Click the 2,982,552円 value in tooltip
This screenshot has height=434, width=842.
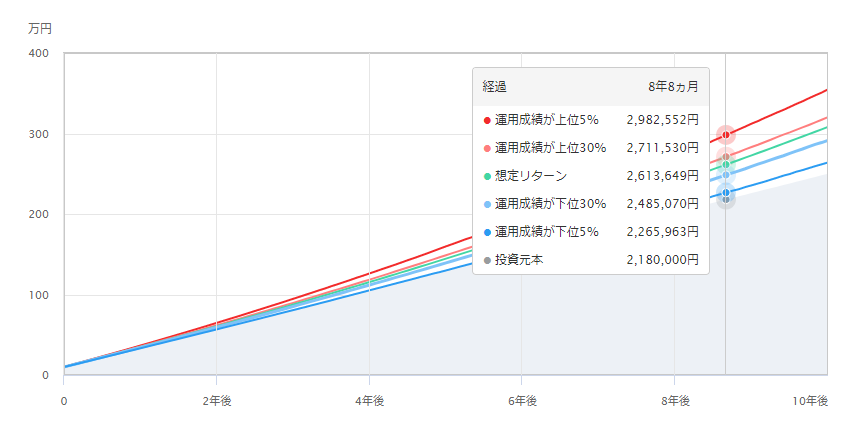pos(662,120)
